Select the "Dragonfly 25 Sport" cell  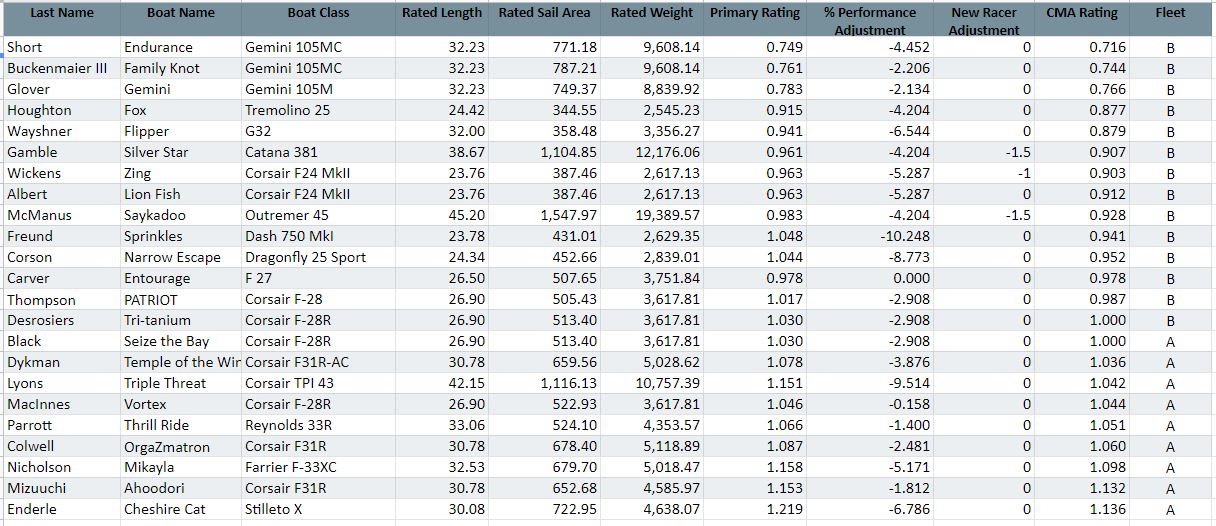point(305,257)
